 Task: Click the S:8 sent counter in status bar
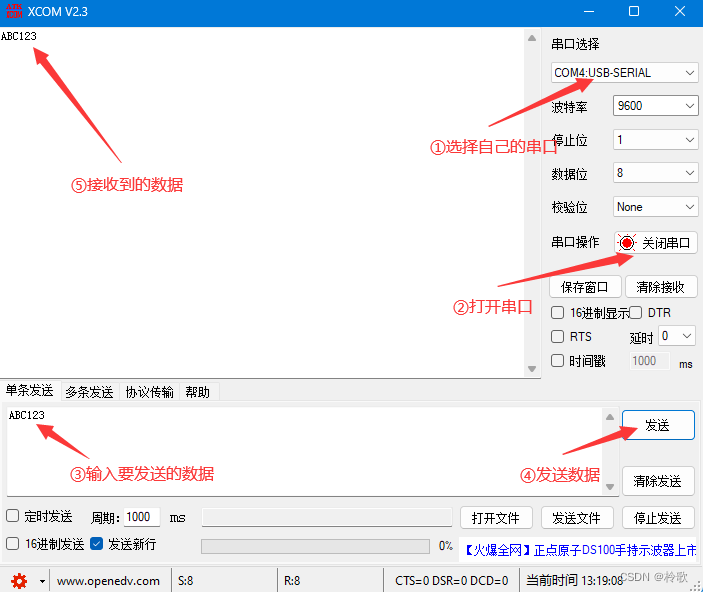click(x=186, y=581)
